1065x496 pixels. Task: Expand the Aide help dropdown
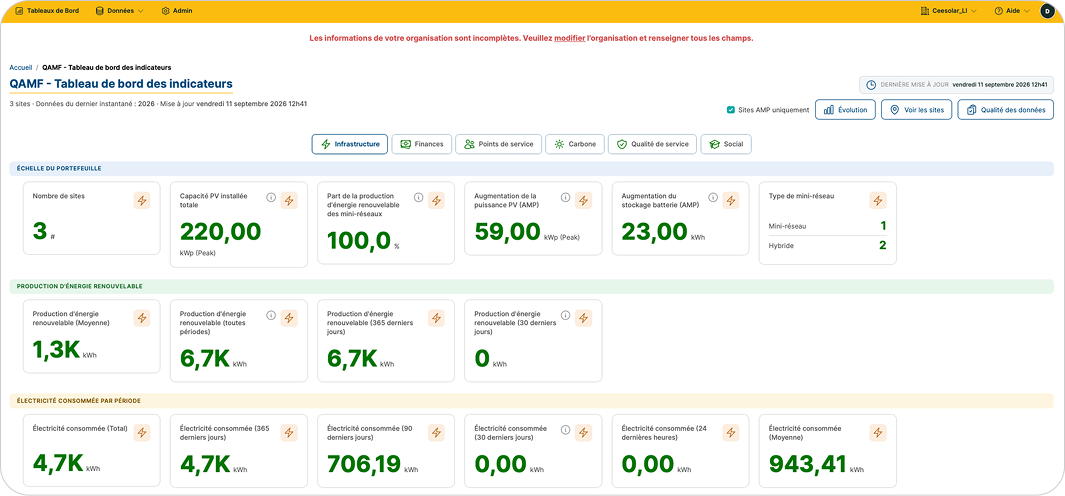click(1012, 11)
